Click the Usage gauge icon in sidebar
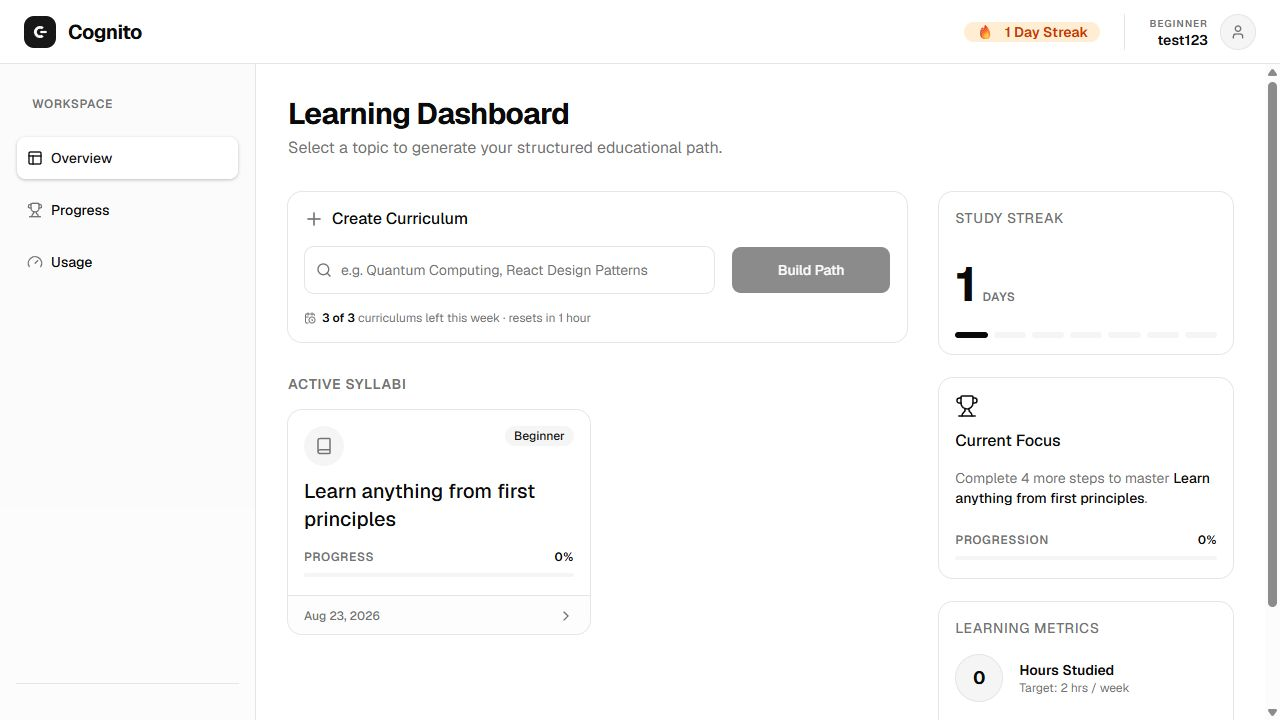 (35, 262)
